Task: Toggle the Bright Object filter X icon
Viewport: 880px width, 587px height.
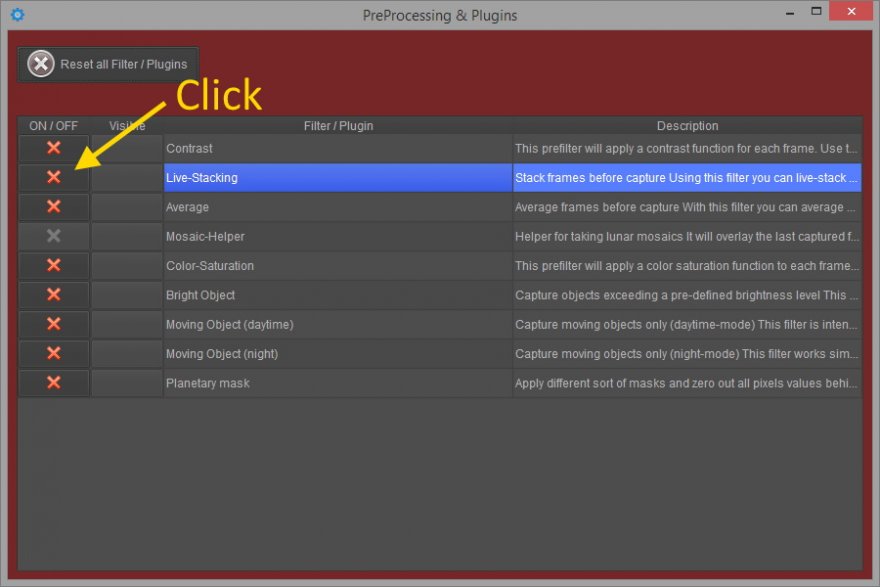Action: [x=54, y=295]
